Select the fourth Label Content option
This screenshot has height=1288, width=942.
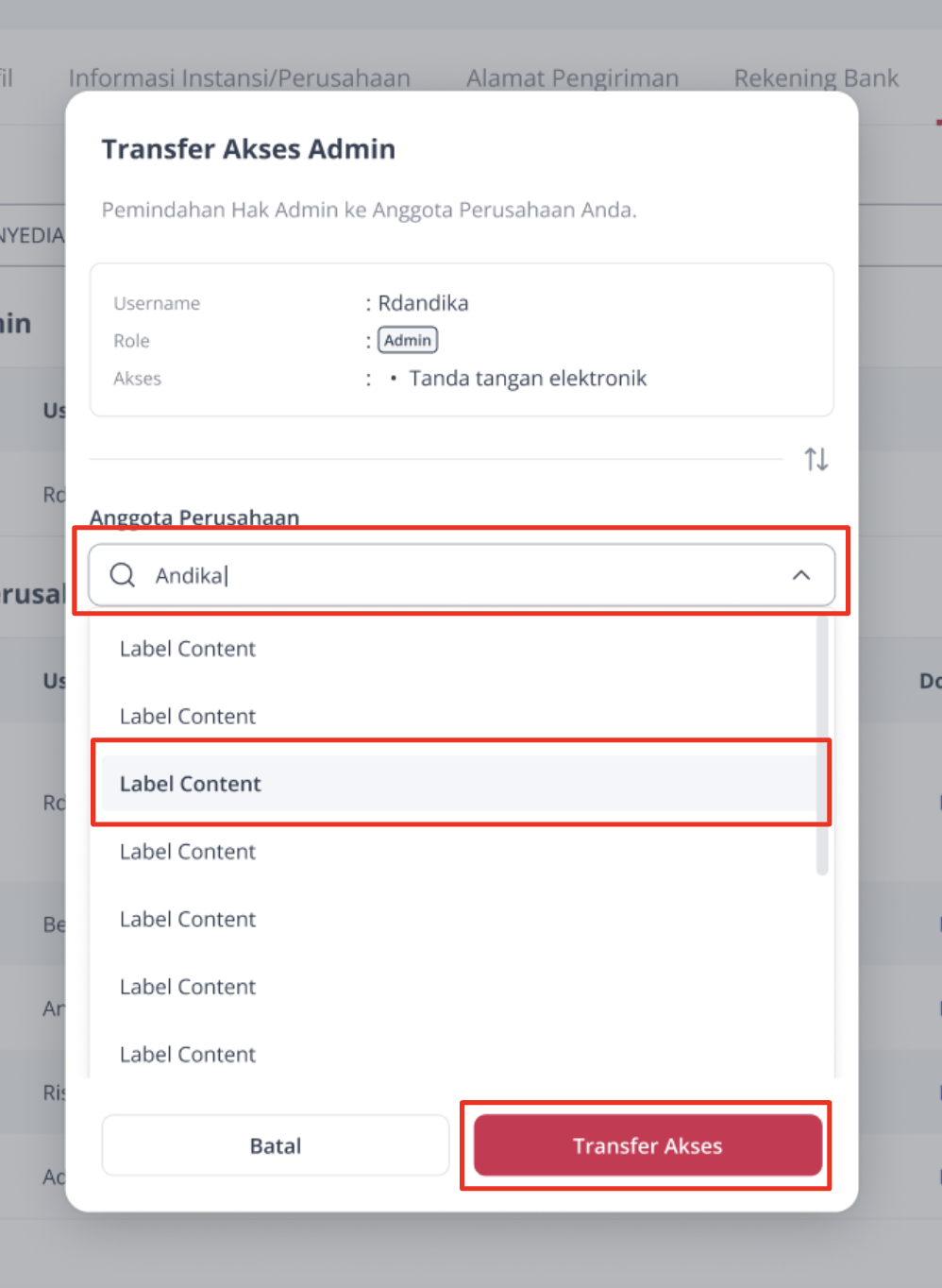click(x=188, y=852)
